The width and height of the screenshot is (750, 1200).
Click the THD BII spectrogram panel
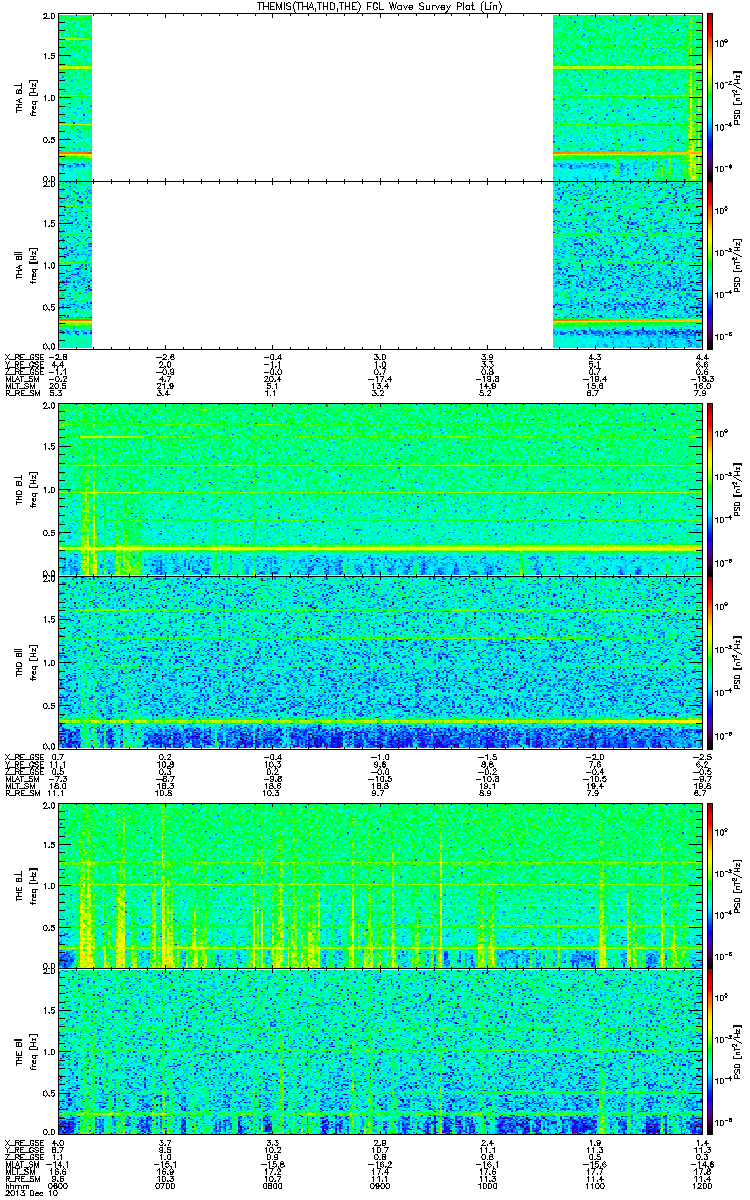(381, 664)
